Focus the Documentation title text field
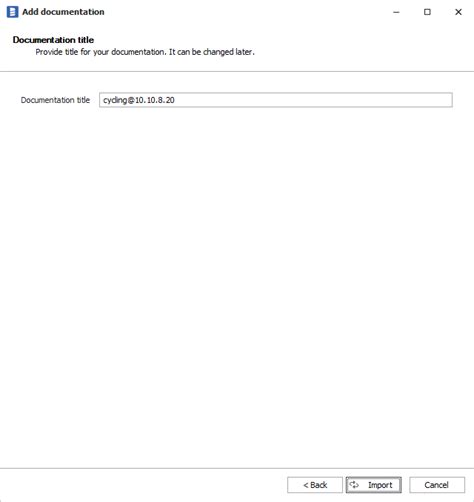The image size is (474, 502). (276, 100)
